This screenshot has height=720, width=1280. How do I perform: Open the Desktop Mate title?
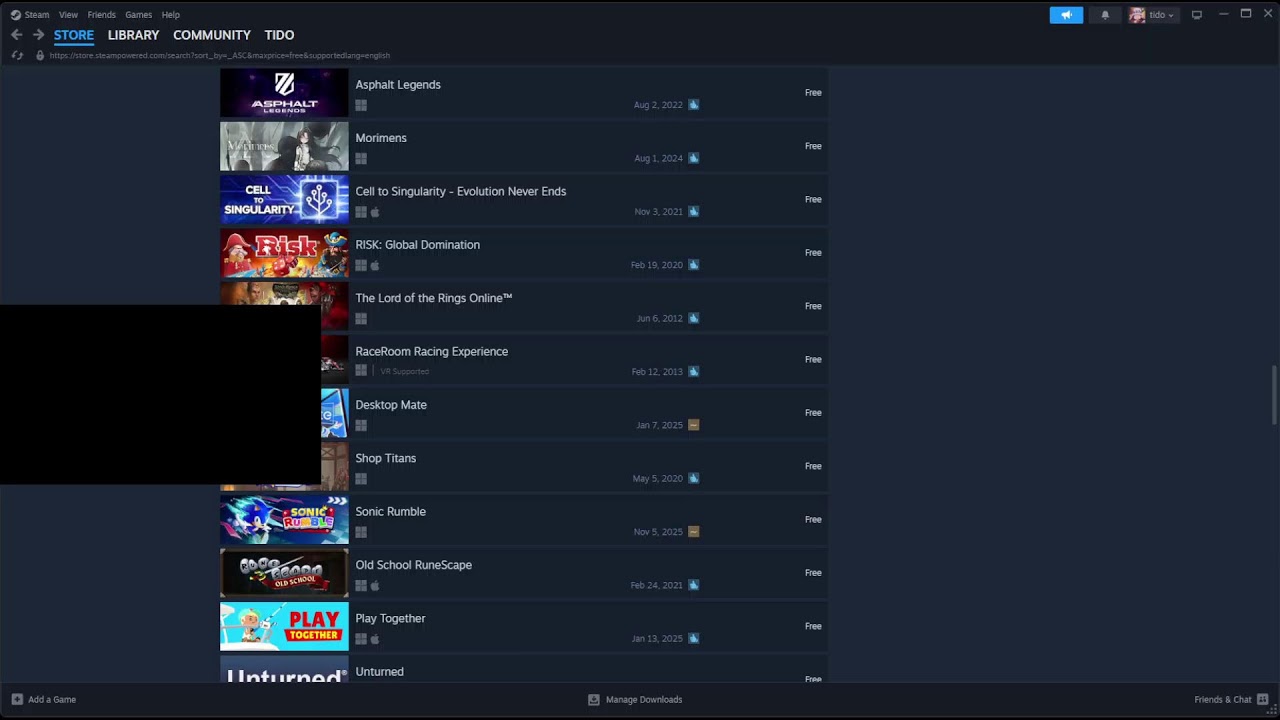click(x=391, y=405)
